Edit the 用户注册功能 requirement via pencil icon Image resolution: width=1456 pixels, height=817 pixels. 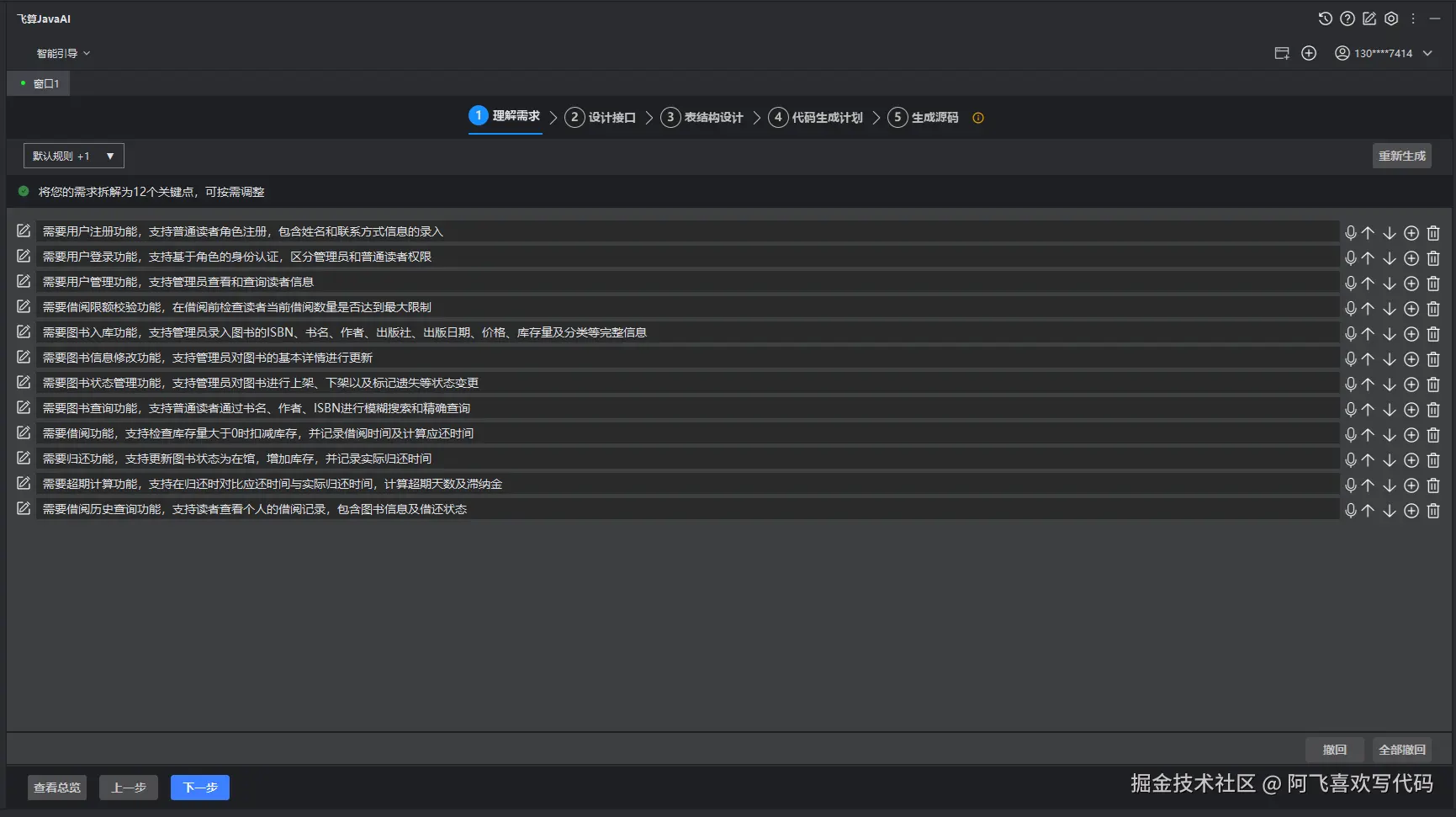coord(24,231)
